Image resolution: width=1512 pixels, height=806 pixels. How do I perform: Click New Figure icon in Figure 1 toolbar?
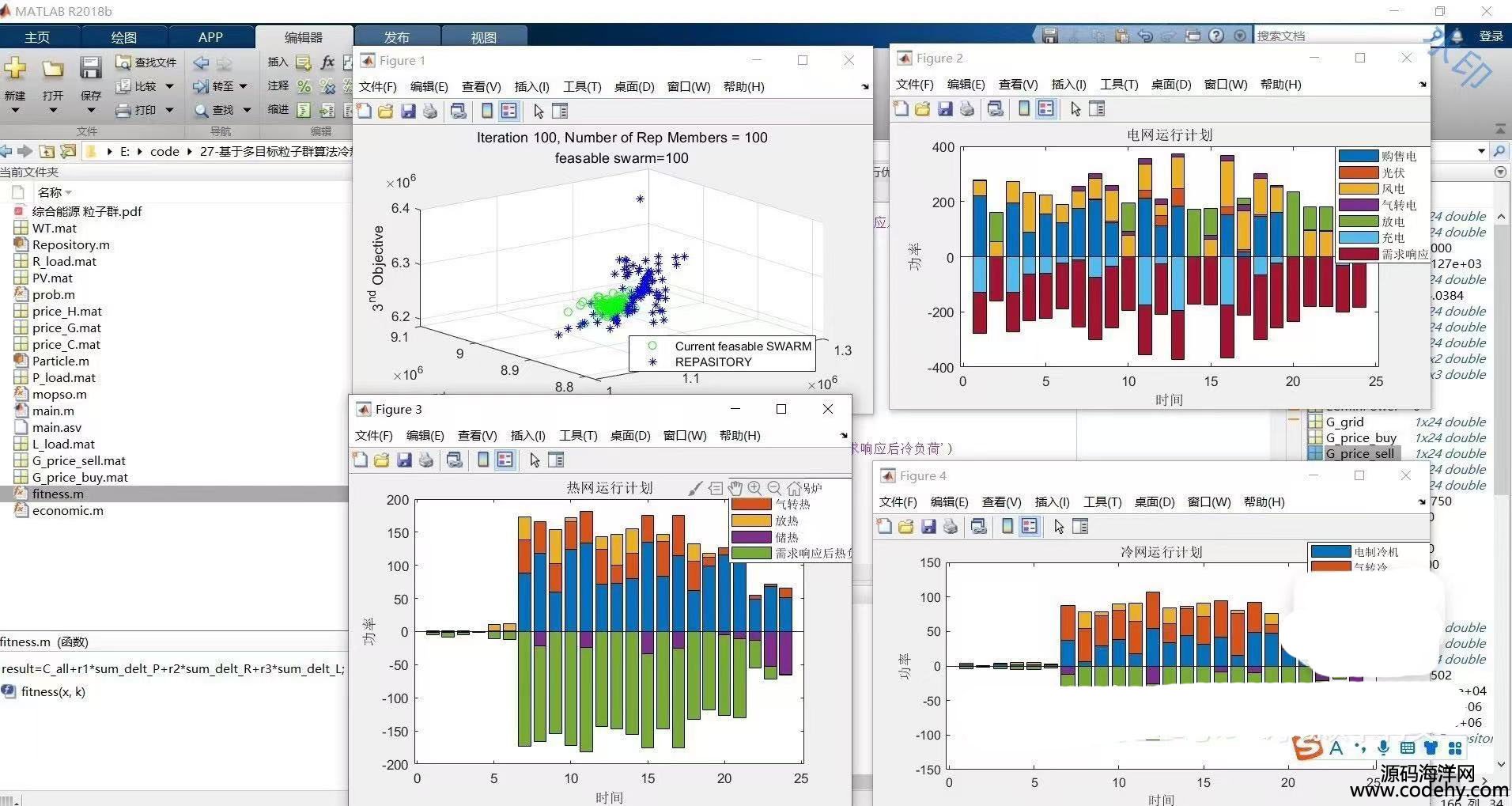tap(364, 112)
